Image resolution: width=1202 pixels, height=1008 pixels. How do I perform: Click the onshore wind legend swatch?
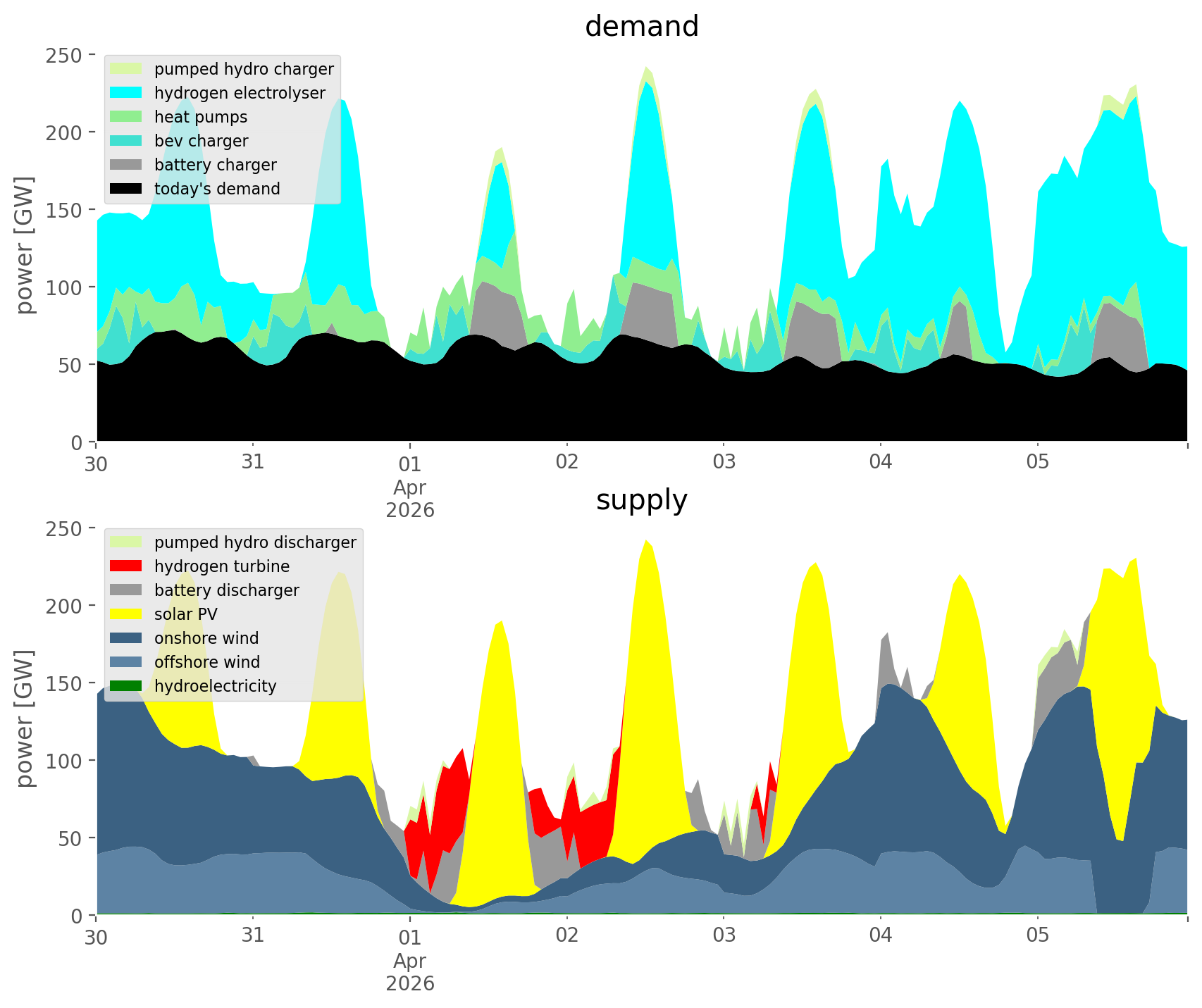point(127,638)
